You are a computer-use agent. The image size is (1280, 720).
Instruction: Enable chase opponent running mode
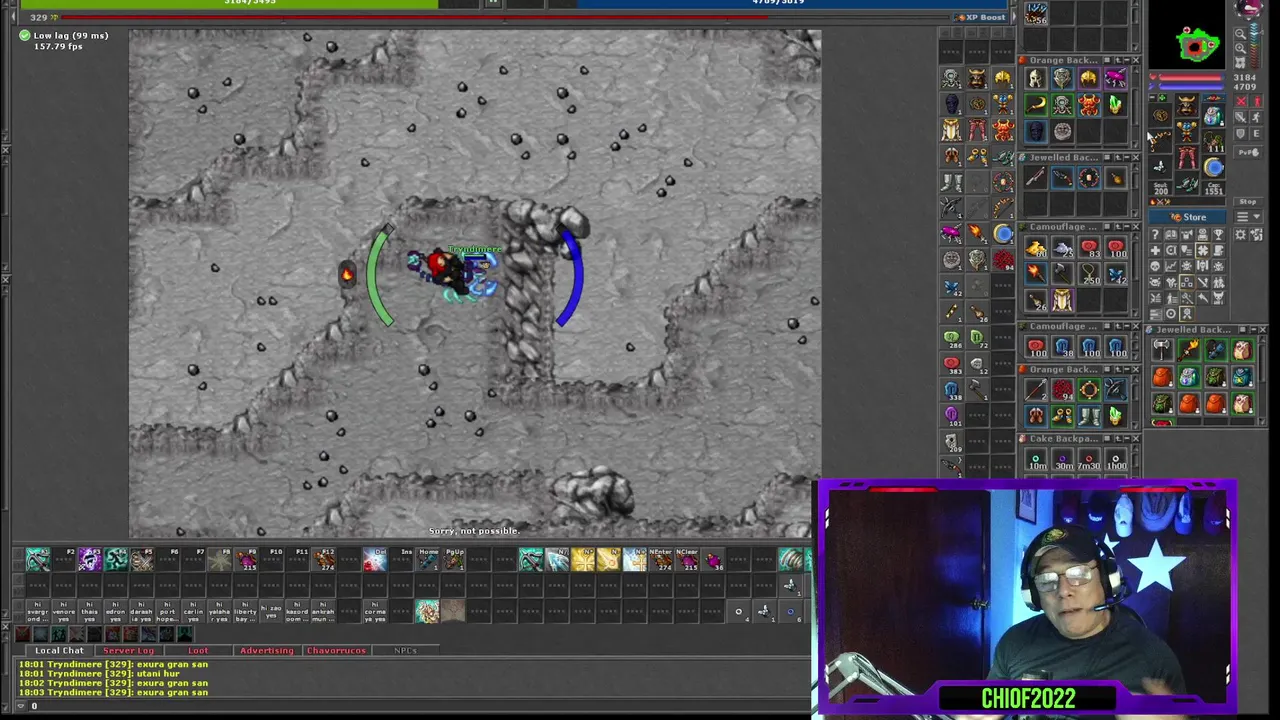(1257, 117)
